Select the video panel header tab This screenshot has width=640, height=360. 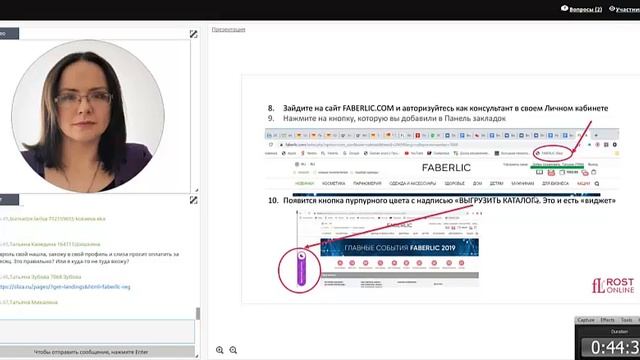pyautogui.click(x=9, y=33)
